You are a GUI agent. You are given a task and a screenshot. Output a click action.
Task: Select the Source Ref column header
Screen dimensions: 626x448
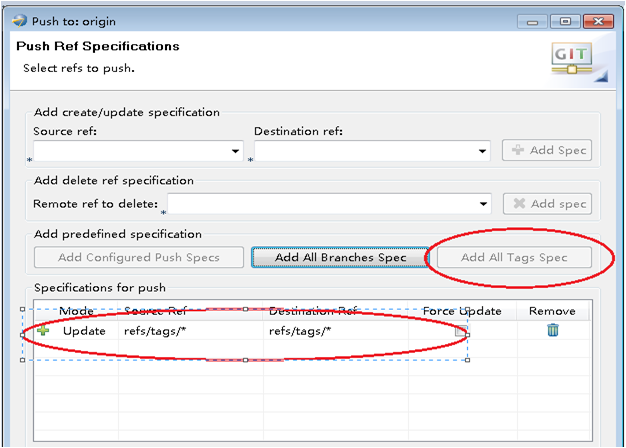coord(156,311)
